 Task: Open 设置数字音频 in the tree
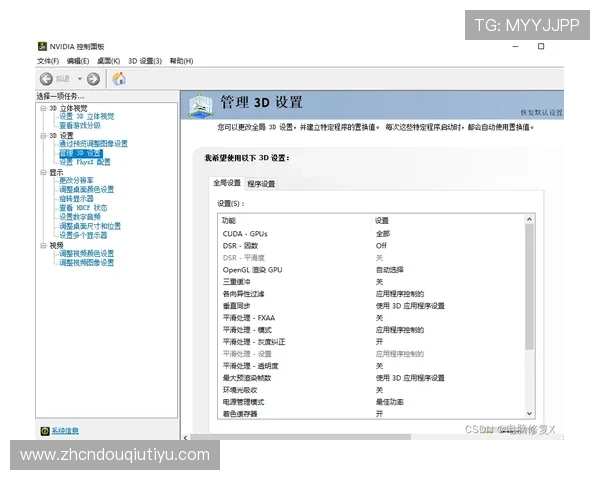tap(80, 217)
